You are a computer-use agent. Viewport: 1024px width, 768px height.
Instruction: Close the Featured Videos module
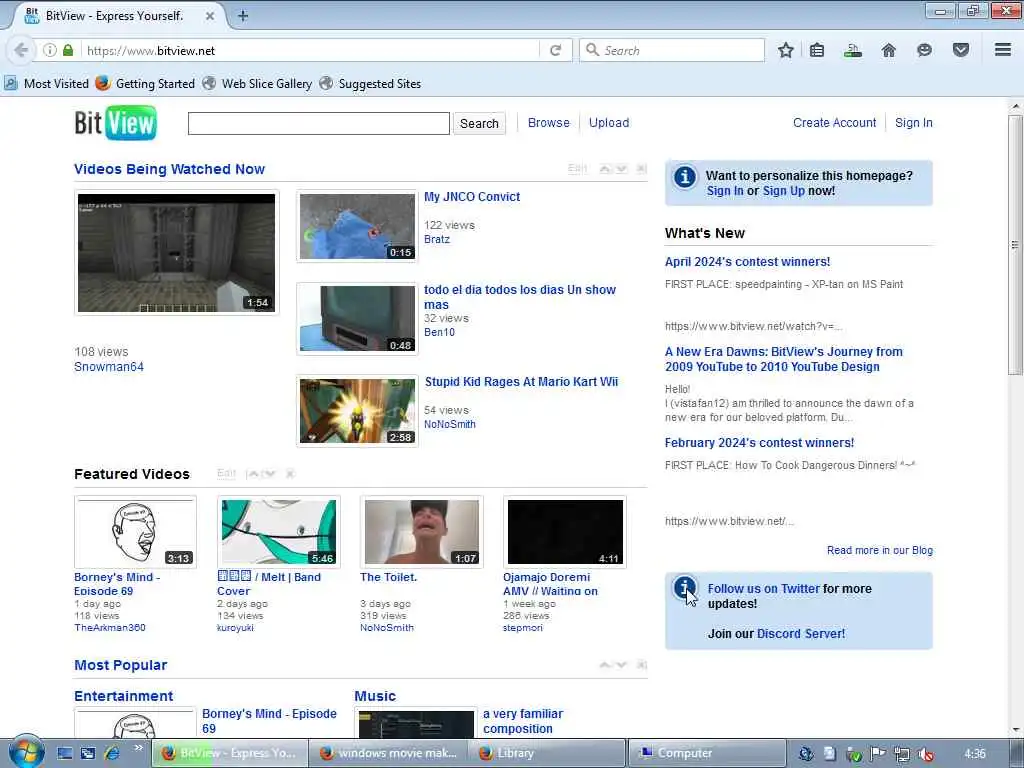click(290, 473)
